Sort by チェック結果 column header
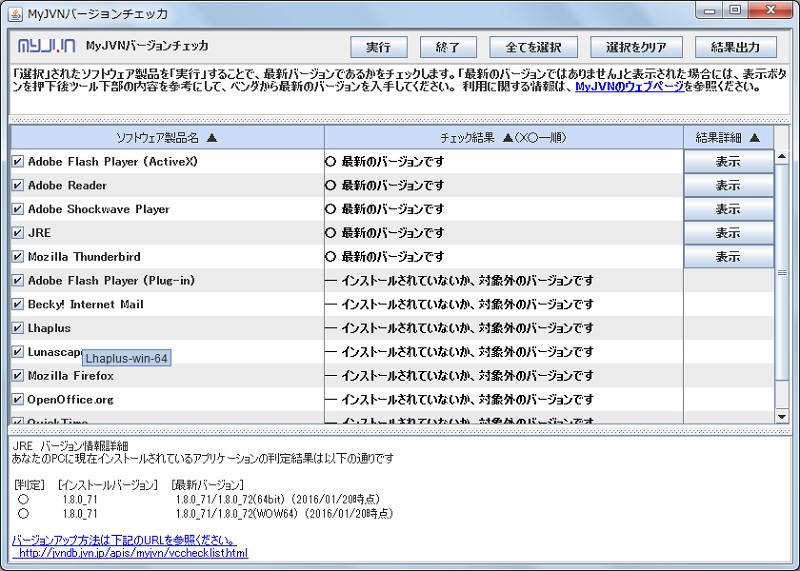The height and width of the screenshot is (571, 800). click(504, 138)
